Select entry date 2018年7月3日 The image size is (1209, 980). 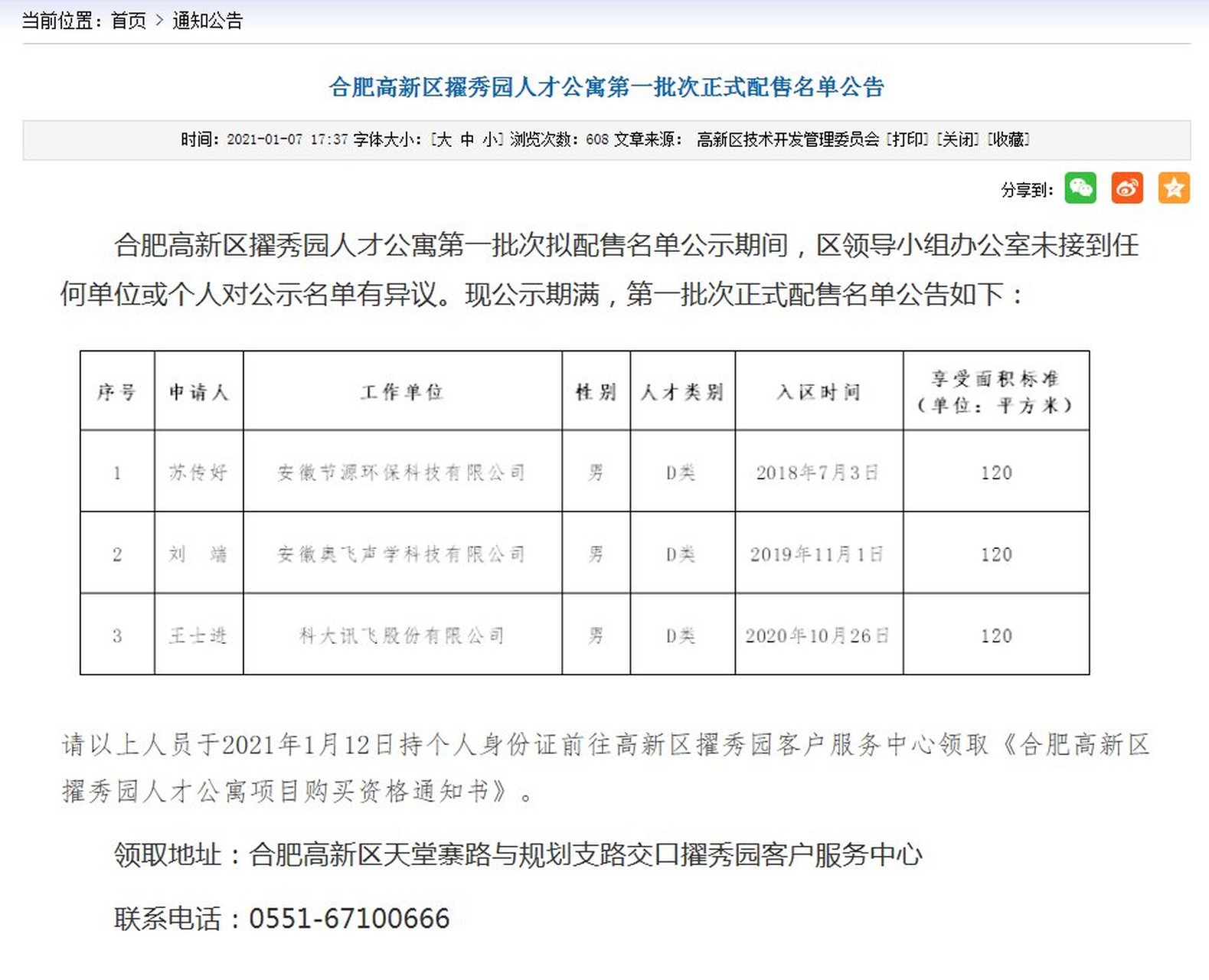point(818,472)
